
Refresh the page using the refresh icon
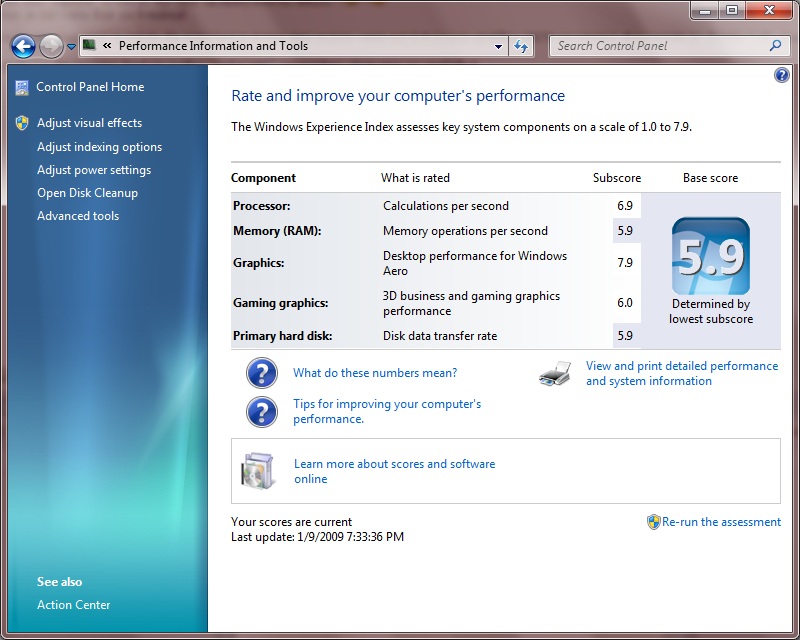pyautogui.click(x=521, y=46)
